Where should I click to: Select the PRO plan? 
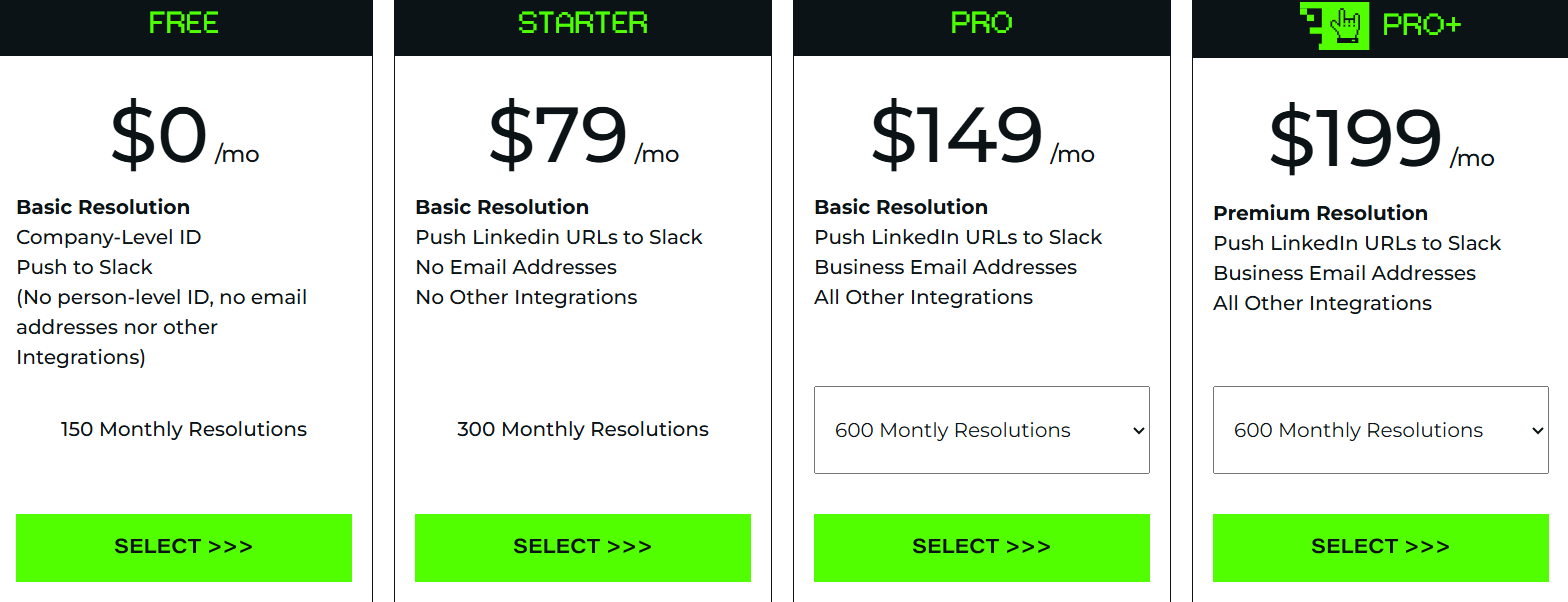[x=981, y=547]
